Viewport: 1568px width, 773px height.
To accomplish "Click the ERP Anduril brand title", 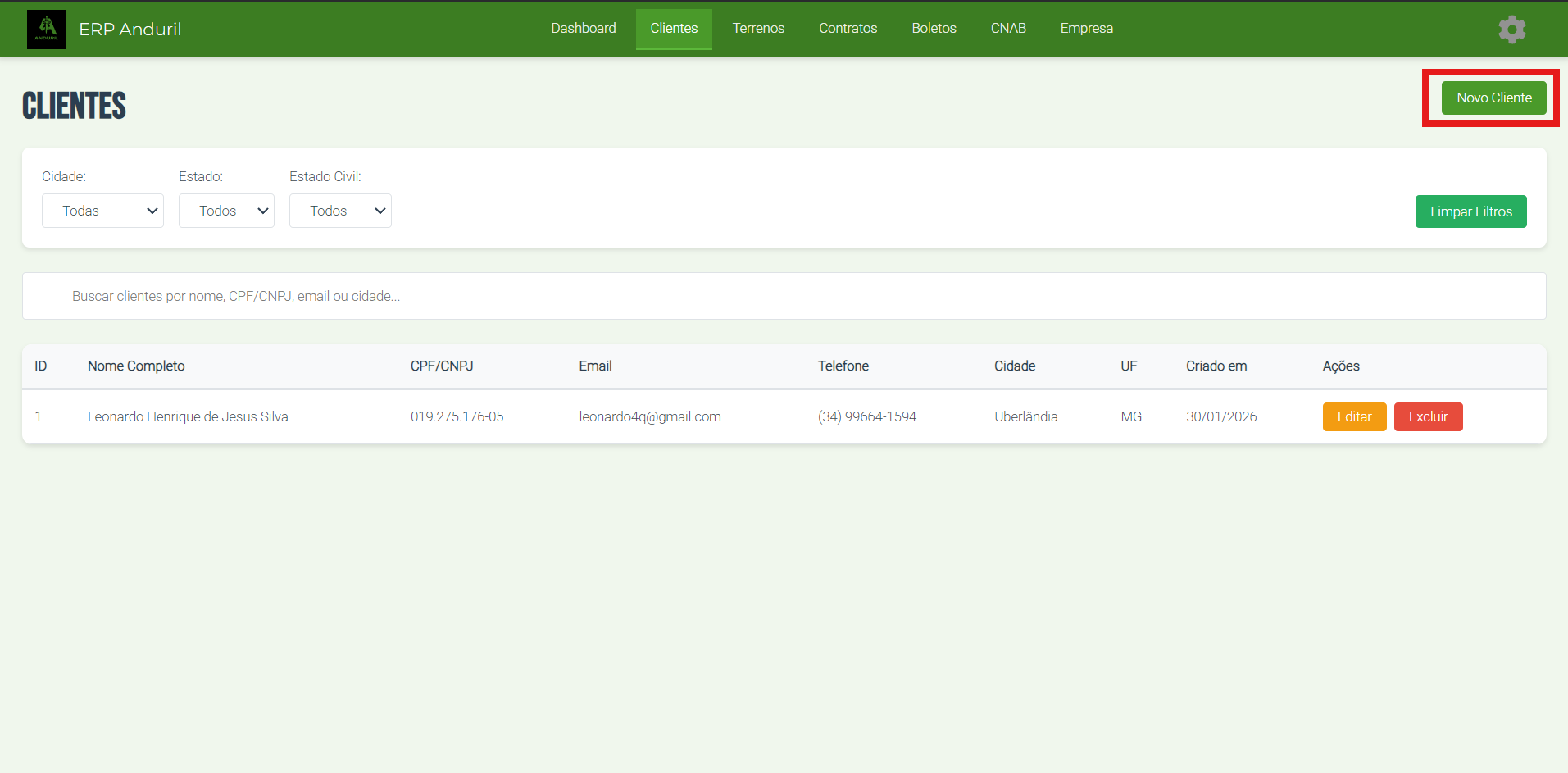I will [130, 30].
